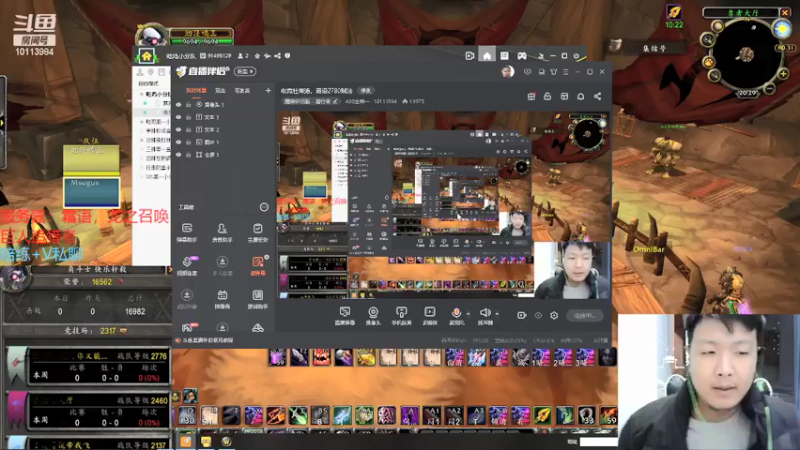Select the first orange scene tab
Viewport: 800px width, 450px height.
pyautogui.click(x=196, y=91)
